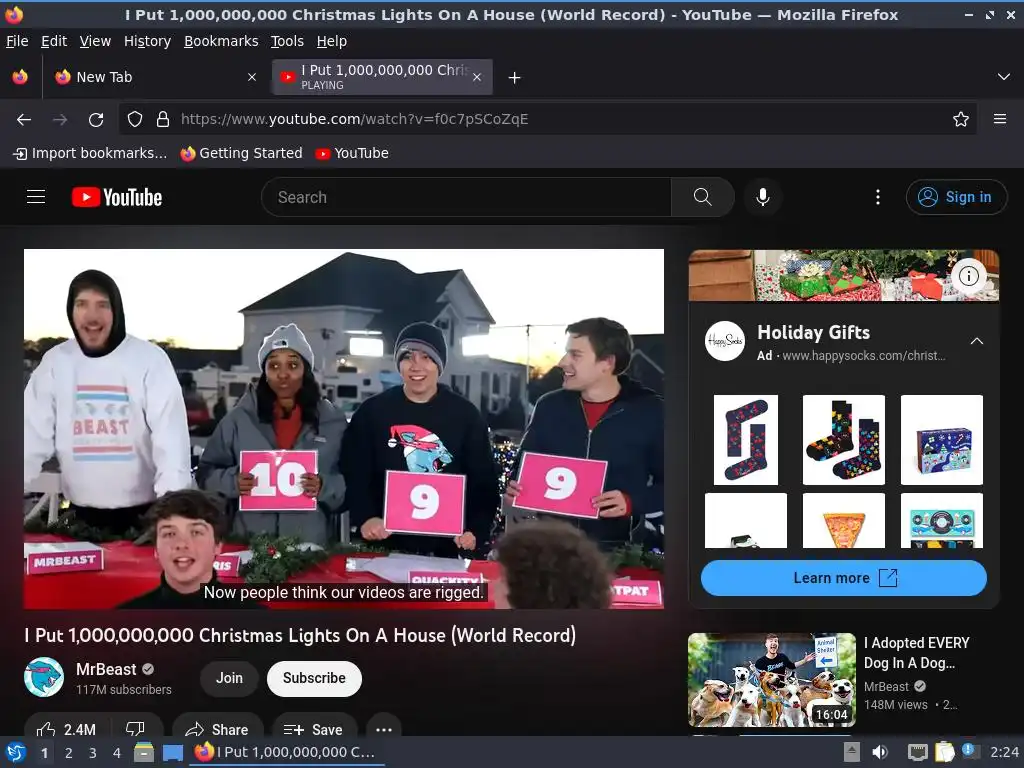The image size is (1024, 768).
Task: Click the Sign in button
Action: [956, 197]
